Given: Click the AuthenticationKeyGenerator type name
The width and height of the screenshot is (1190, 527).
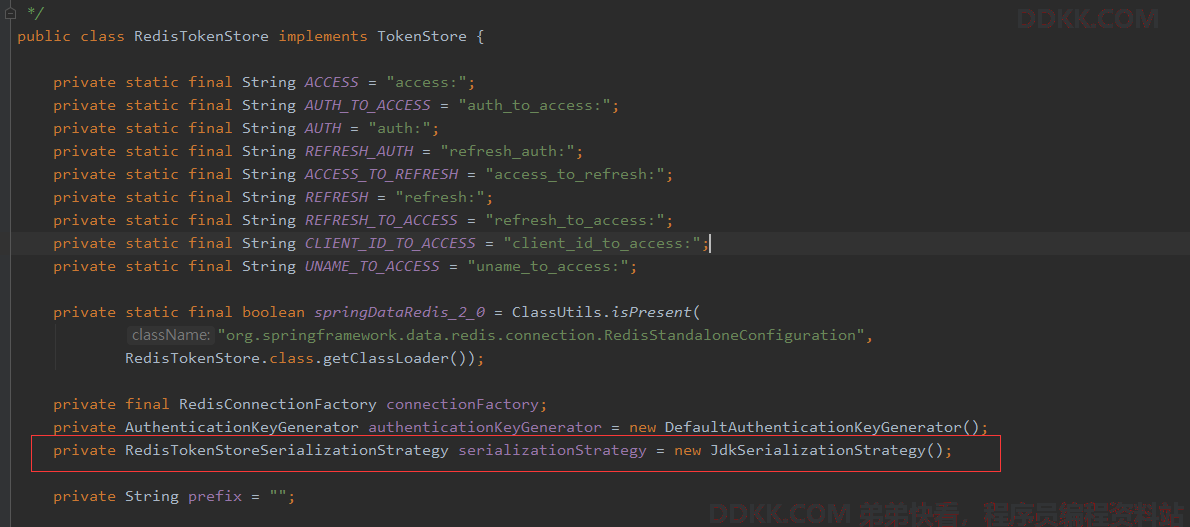Looking at the screenshot, I should coord(242,427).
